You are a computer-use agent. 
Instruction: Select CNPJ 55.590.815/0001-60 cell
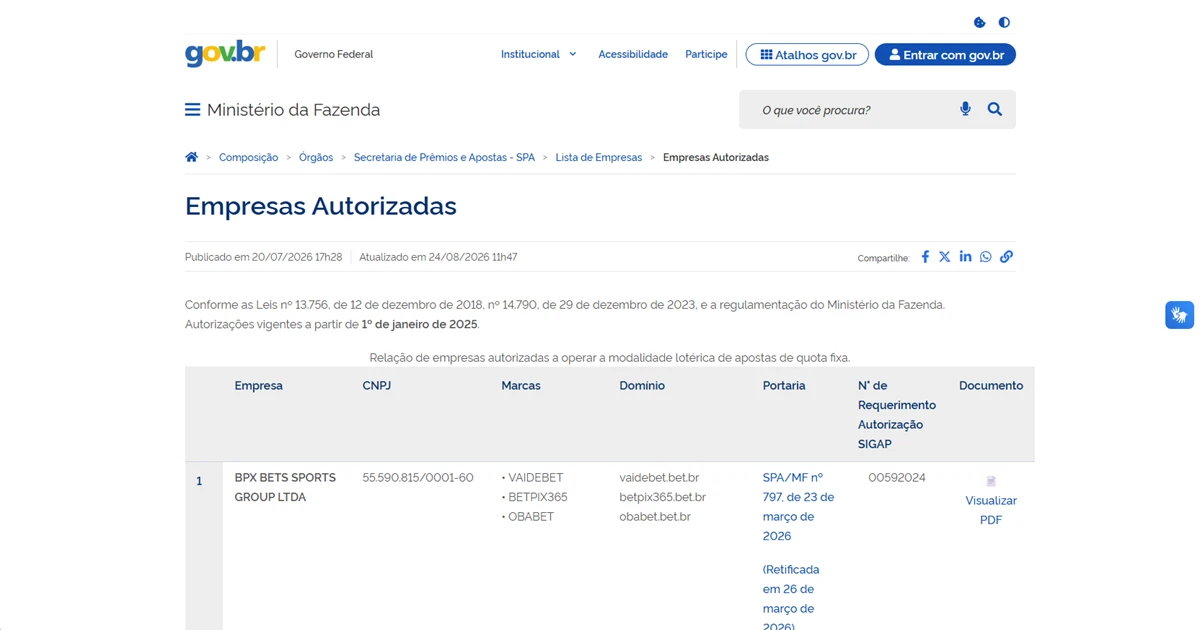tap(418, 478)
